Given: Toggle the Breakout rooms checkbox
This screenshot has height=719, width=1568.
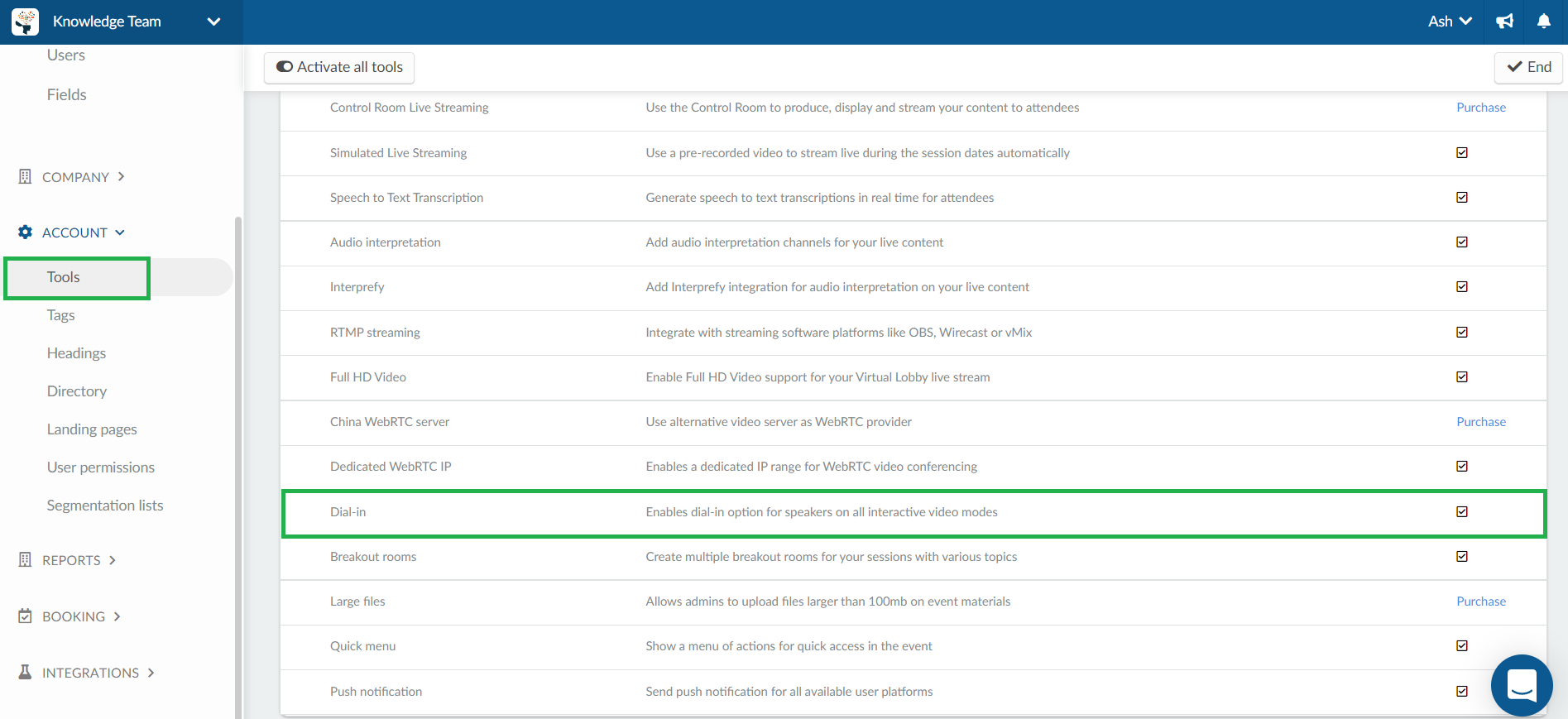Looking at the screenshot, I should [x=1462, y=557].
